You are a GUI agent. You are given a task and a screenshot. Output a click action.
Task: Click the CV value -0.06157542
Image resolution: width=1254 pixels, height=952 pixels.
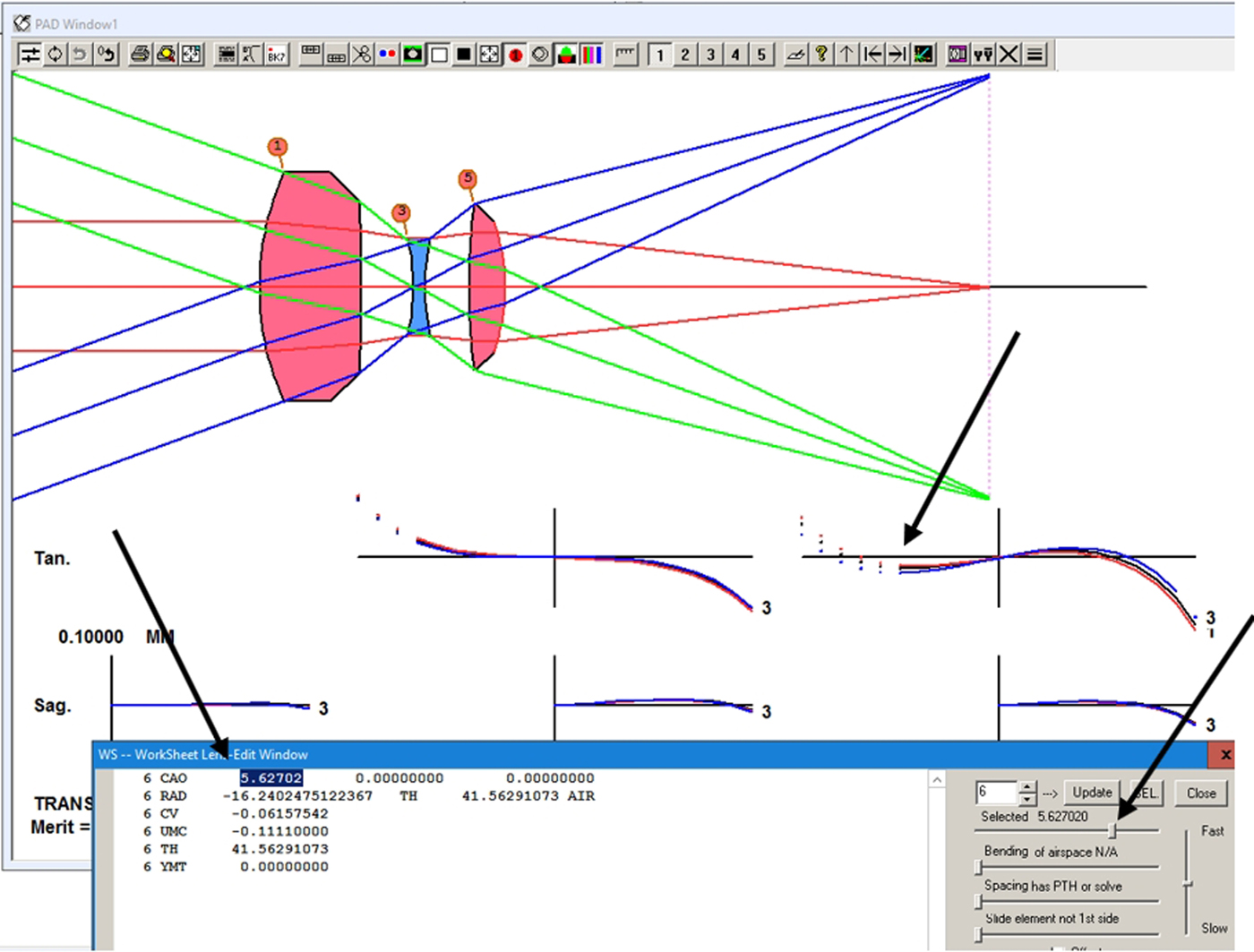coord(279,814)
